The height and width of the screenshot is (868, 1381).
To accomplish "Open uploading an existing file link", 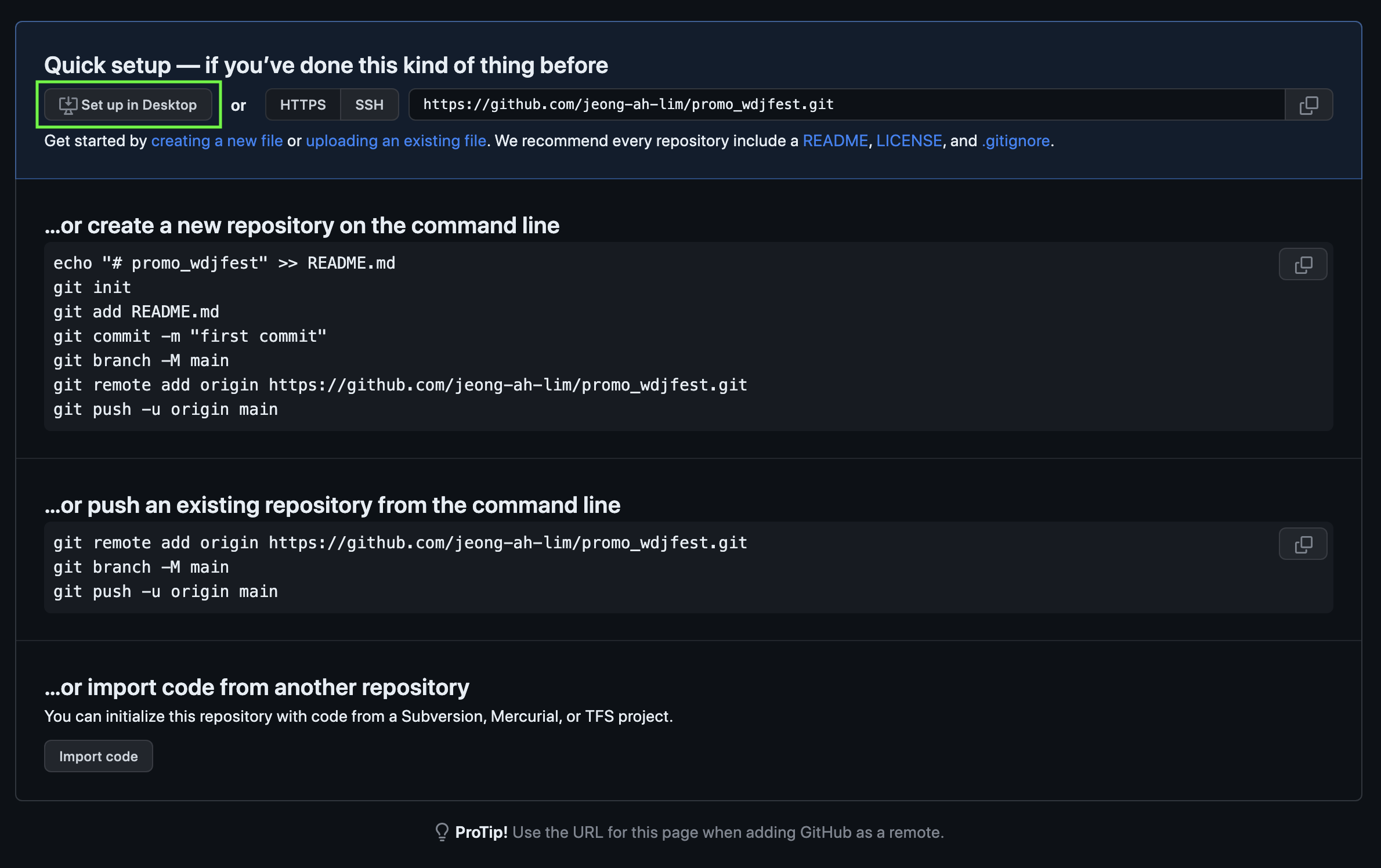I will (x=396, y=141).
